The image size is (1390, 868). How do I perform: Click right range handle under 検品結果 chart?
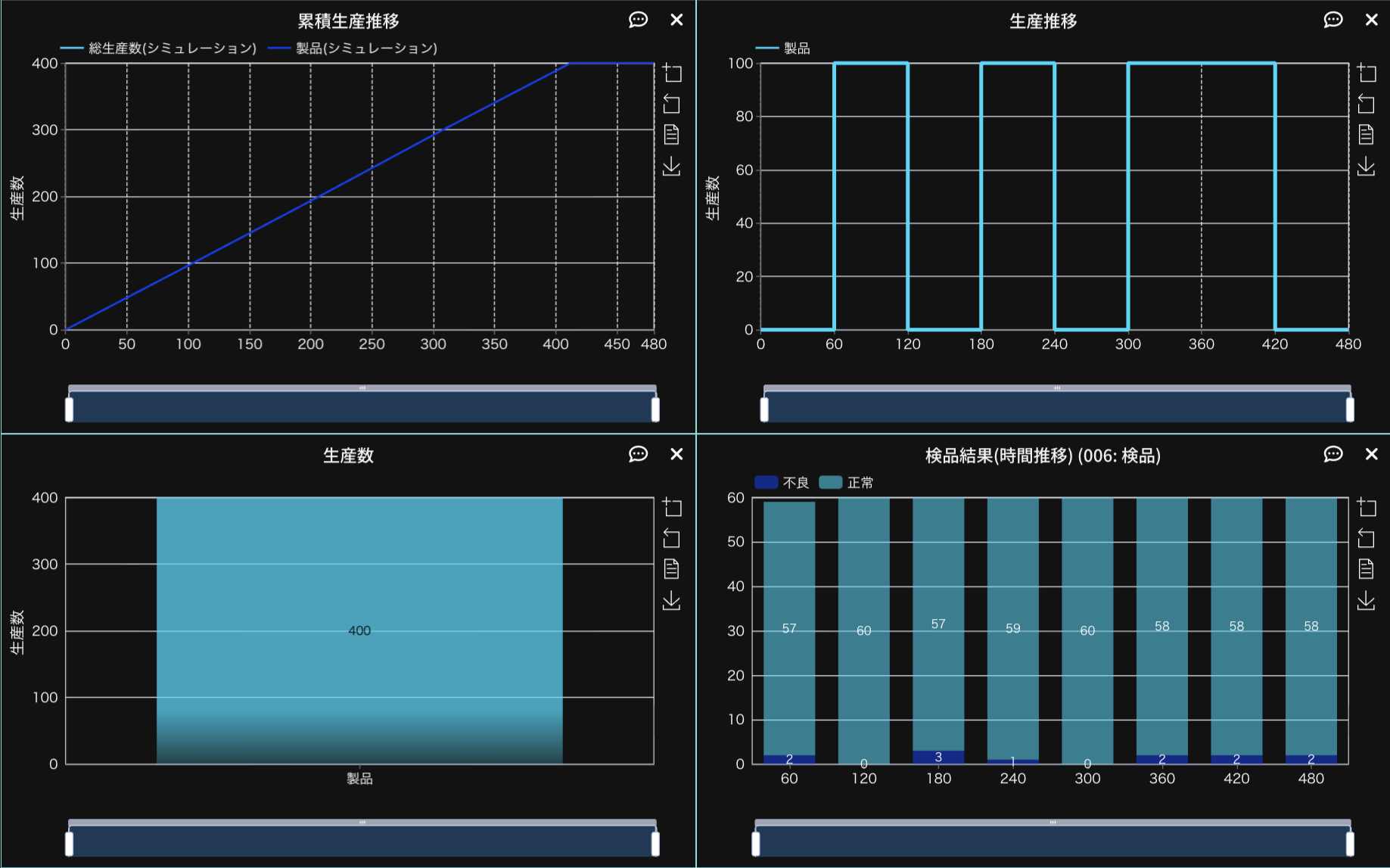pyautogui.click(x=1349, y=844)
